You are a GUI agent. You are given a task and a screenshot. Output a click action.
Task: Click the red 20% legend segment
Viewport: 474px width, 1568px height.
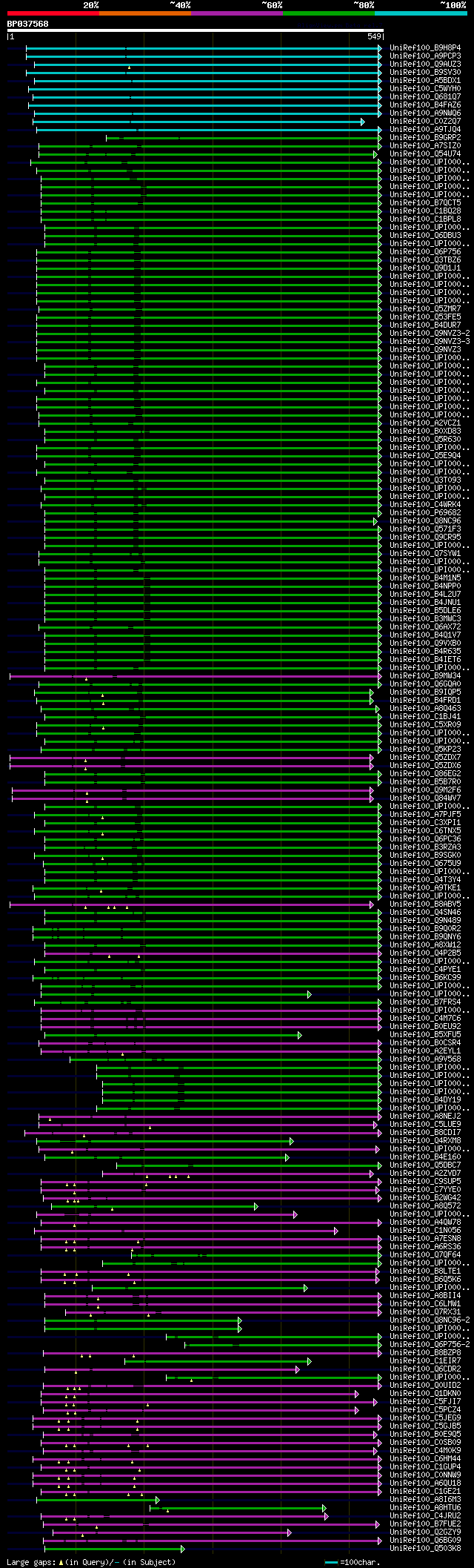click(53, 13)
